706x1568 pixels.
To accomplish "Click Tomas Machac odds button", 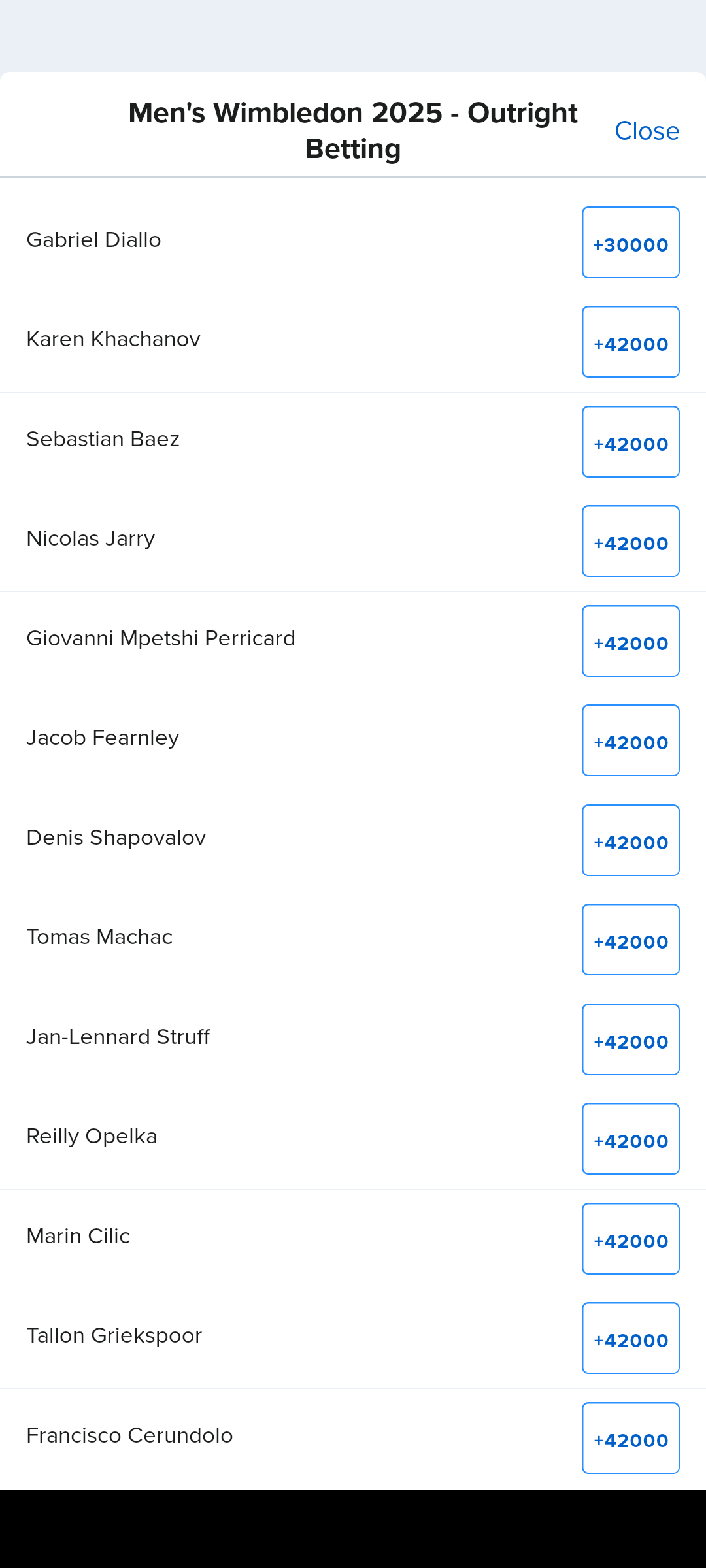I will pos(630,940).
